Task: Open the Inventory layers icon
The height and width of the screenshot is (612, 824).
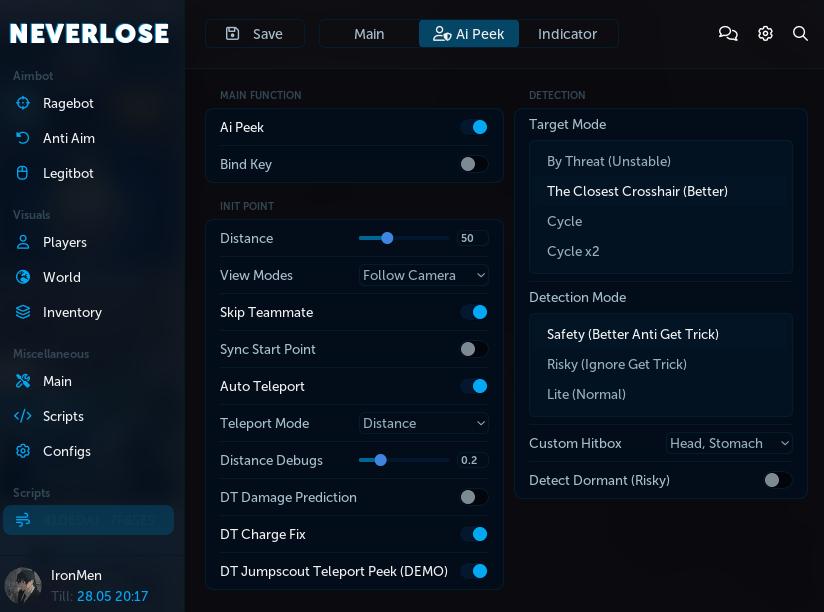Action: (x=22, y=312)
